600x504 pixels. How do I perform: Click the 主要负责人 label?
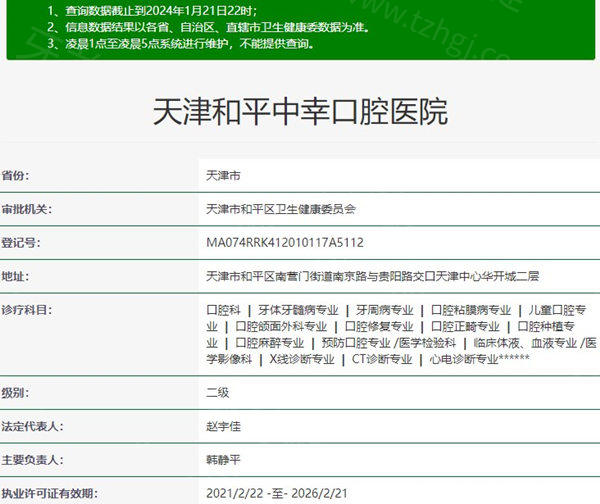(33, 460)
